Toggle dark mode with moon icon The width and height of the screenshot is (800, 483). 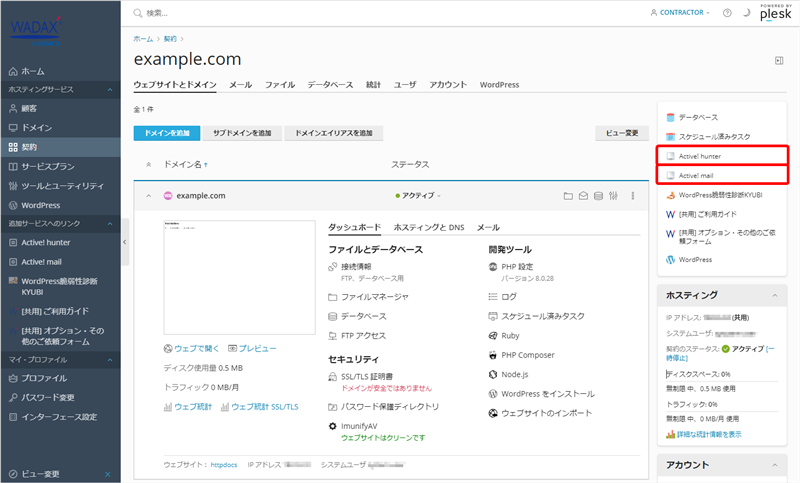745,13
